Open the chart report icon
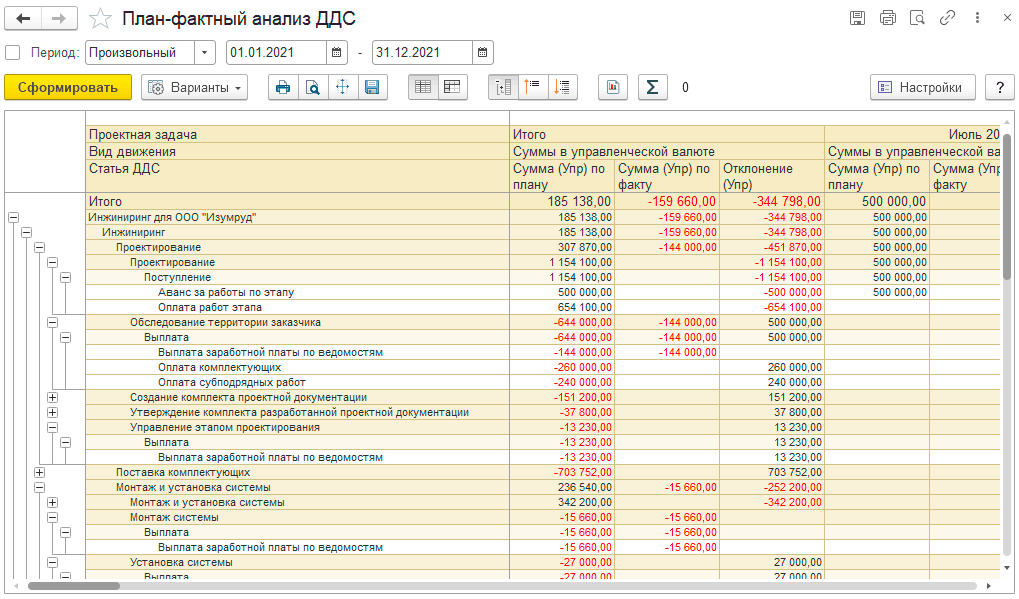Image resolution: width=1019 pixels, height=599 pixels. click(613, 87)
